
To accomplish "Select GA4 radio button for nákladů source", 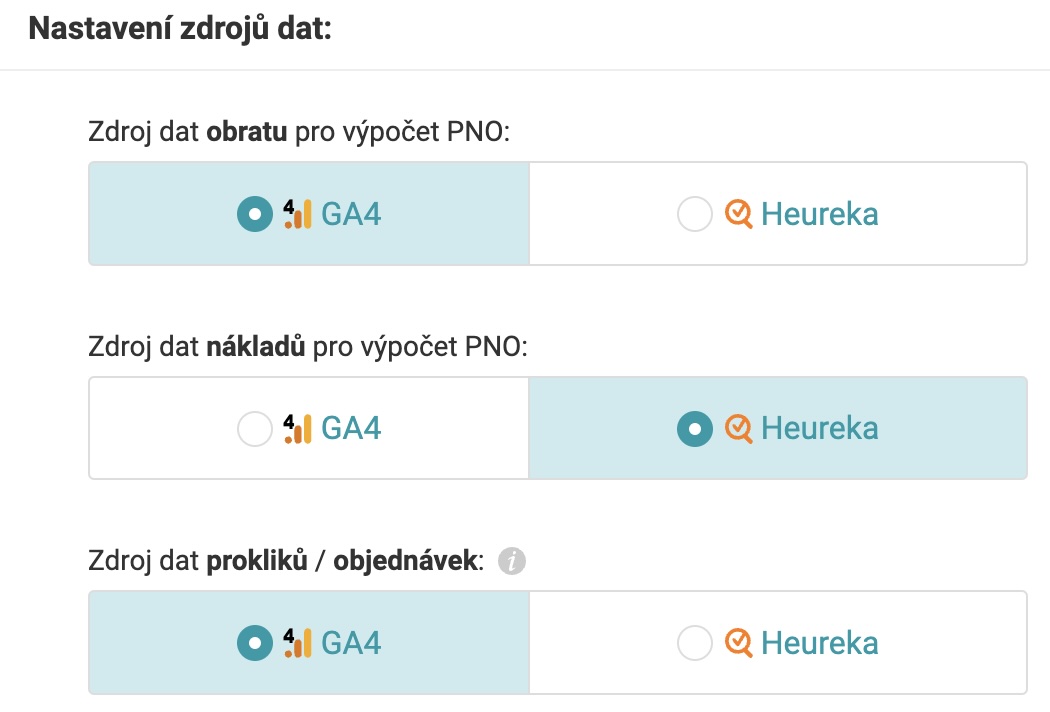I will click(x=254, y=429).
